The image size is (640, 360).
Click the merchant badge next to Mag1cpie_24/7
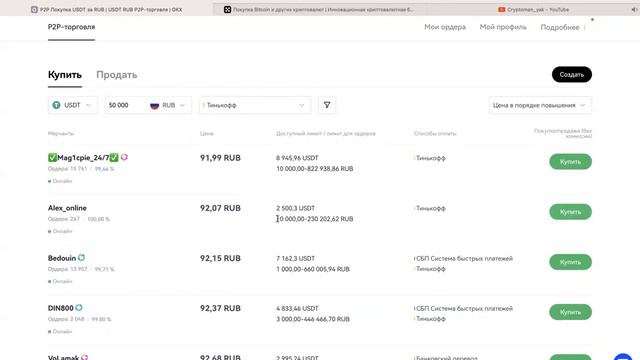(x=124, y=157)
